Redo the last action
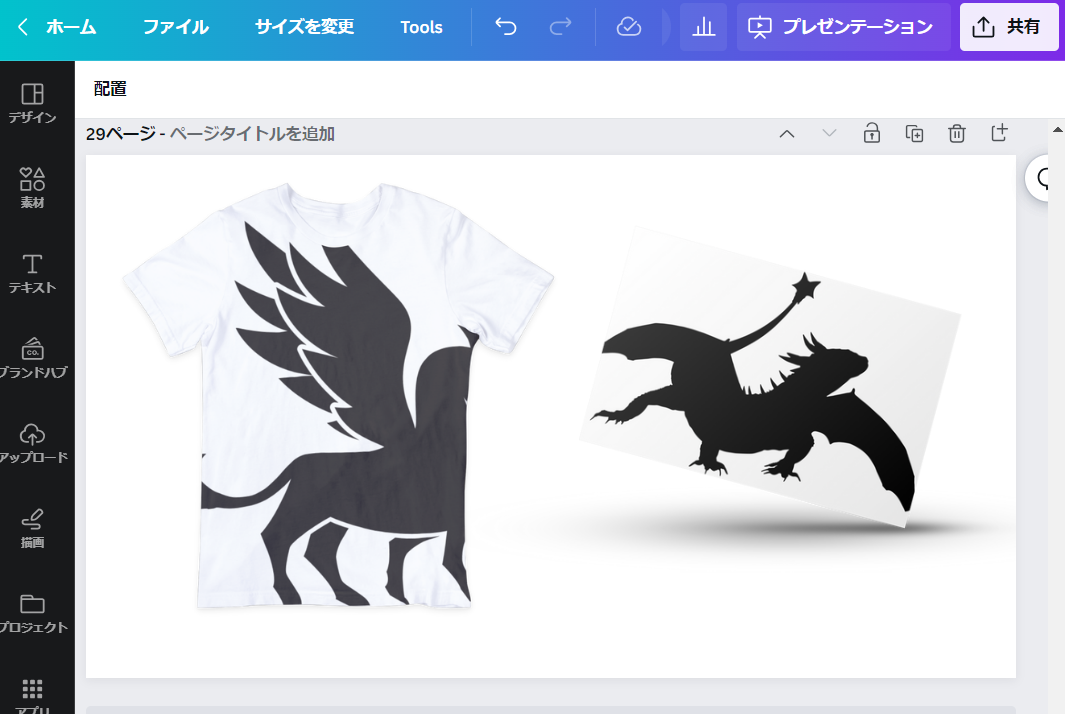Image resolution: width=1065 pixels, height=714 pixels. [x=560, y=27]
